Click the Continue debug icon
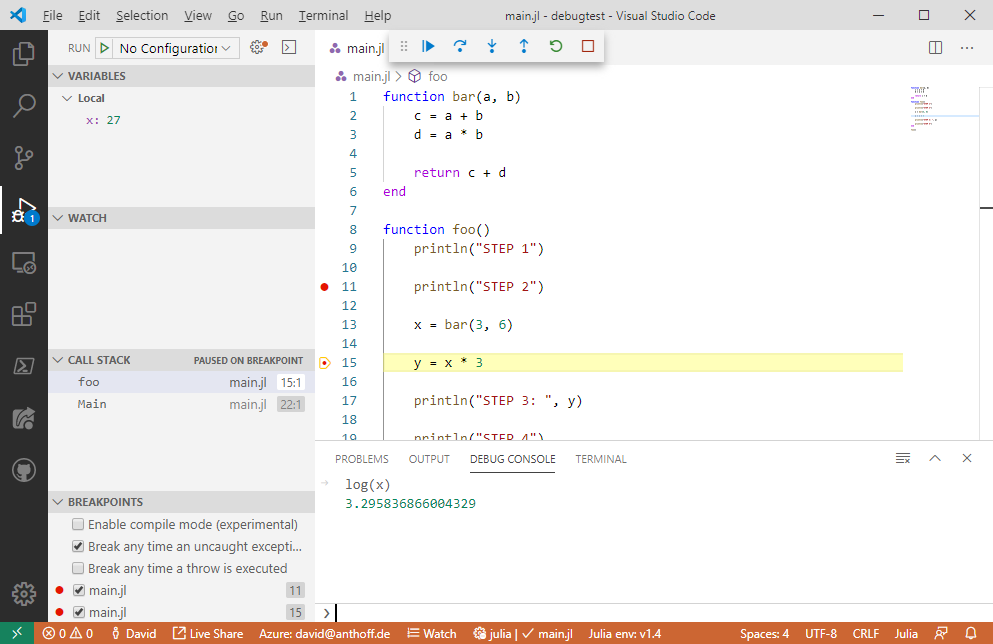Screen dimensions: 993x644 tap(428, 46)
